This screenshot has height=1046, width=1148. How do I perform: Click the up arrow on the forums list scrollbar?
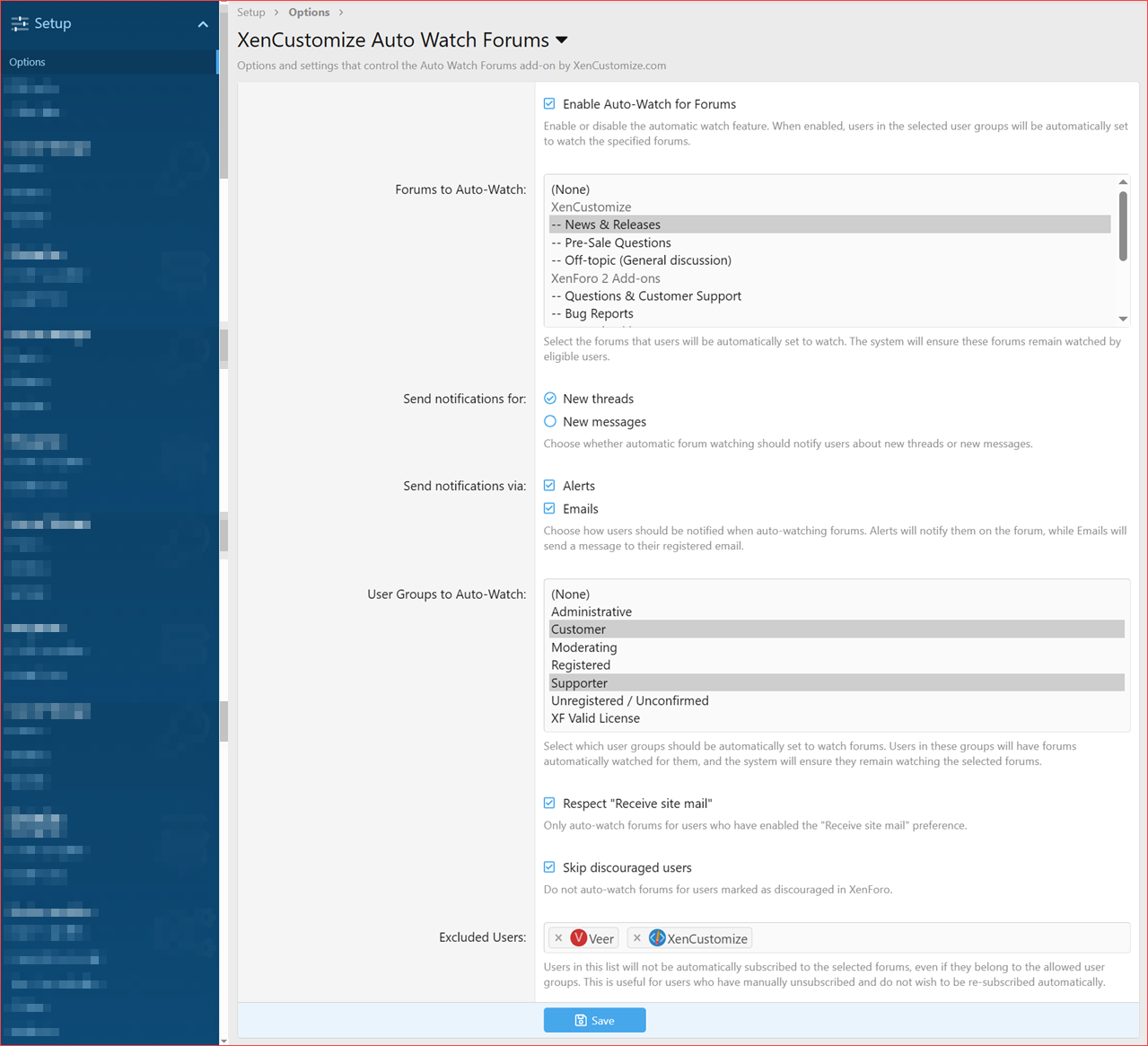pyautogui.click(x=1122, y=180)
